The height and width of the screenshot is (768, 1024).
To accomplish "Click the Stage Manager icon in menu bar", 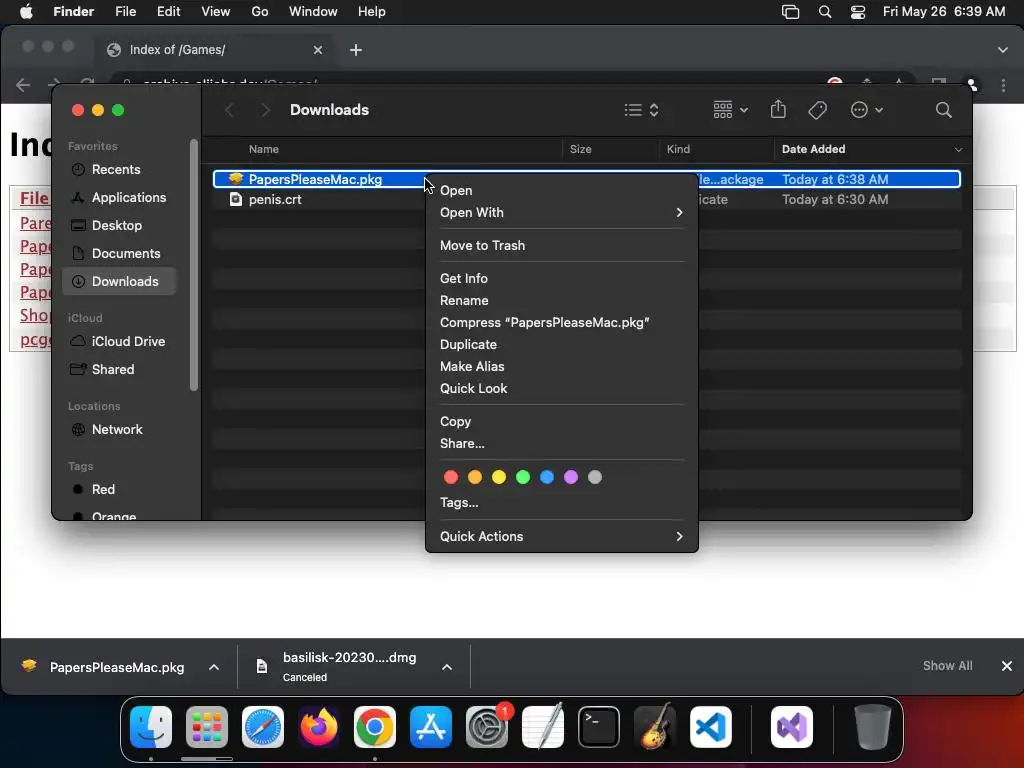I will point(790,12).
